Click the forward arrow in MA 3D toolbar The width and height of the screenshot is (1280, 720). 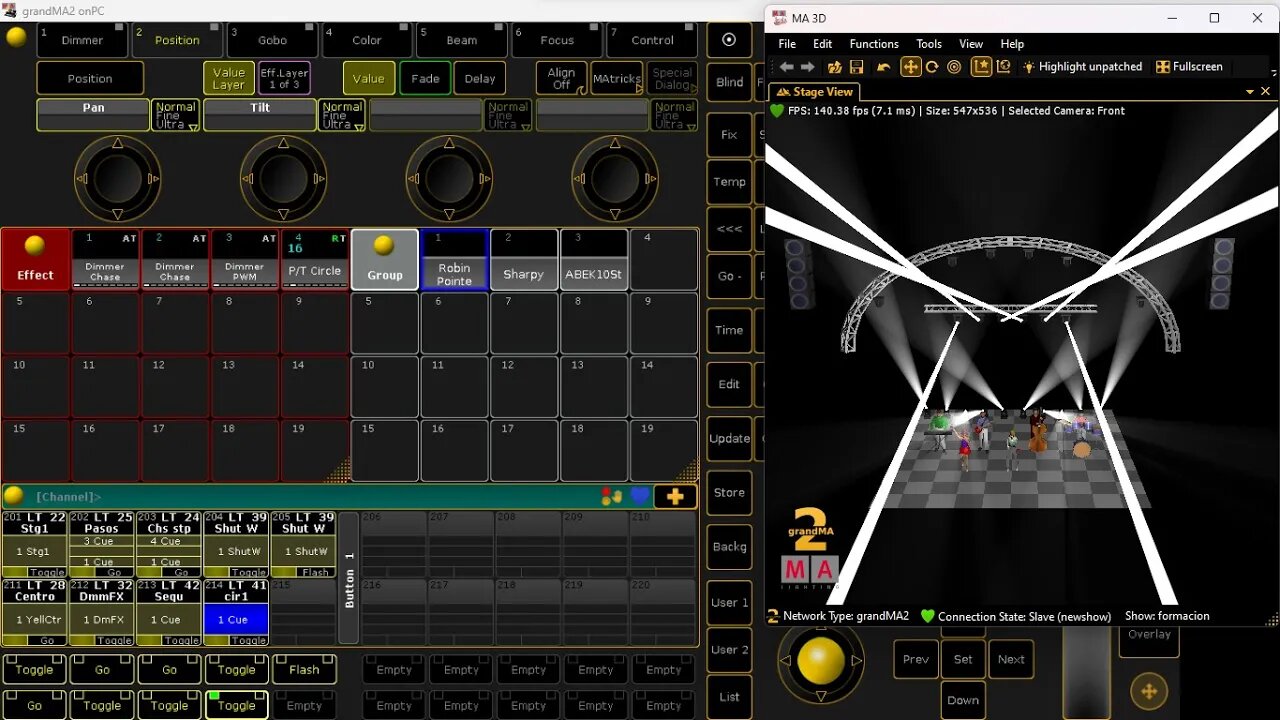[808, 67]
